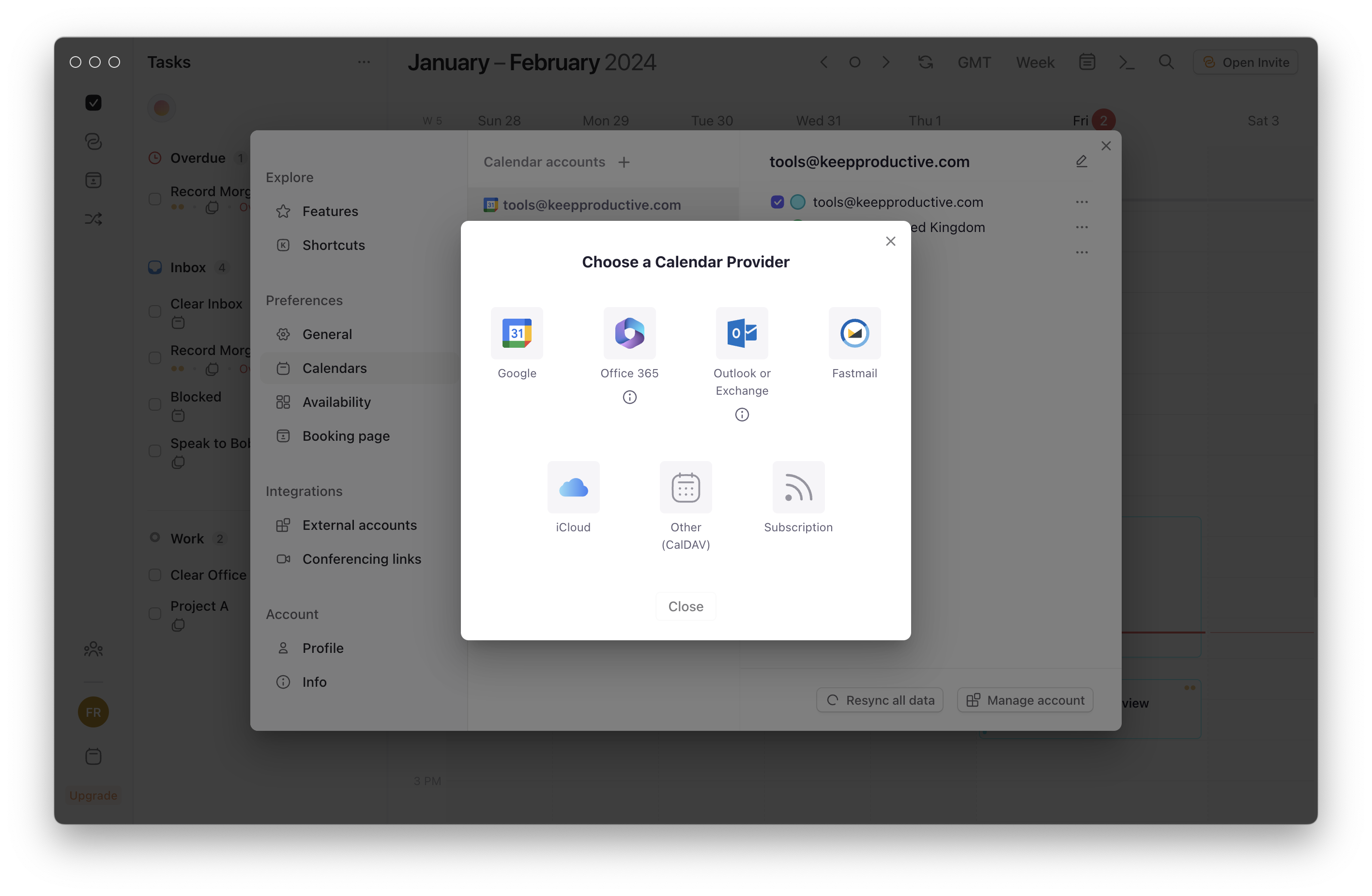This screenshot has width=1372, height=896.
Task: Show info for Office 365
Action: 629,397
